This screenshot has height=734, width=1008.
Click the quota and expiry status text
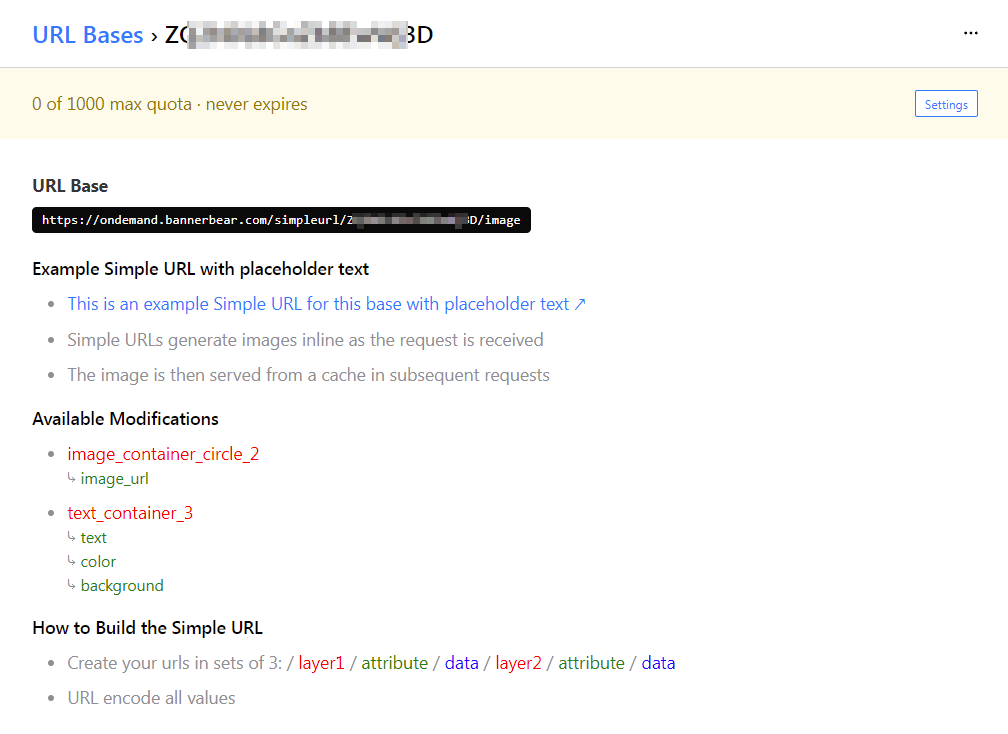coord(170,104)
